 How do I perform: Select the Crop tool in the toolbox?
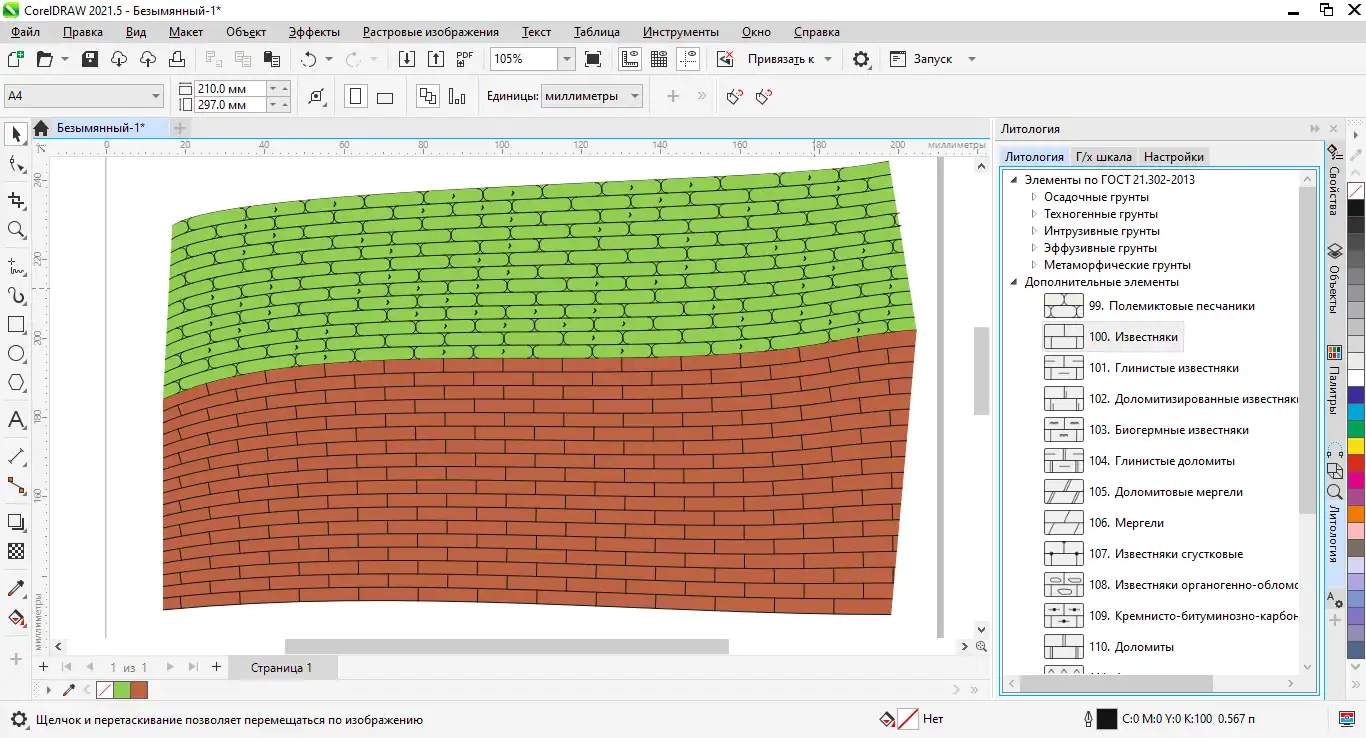tap(16, 200)
